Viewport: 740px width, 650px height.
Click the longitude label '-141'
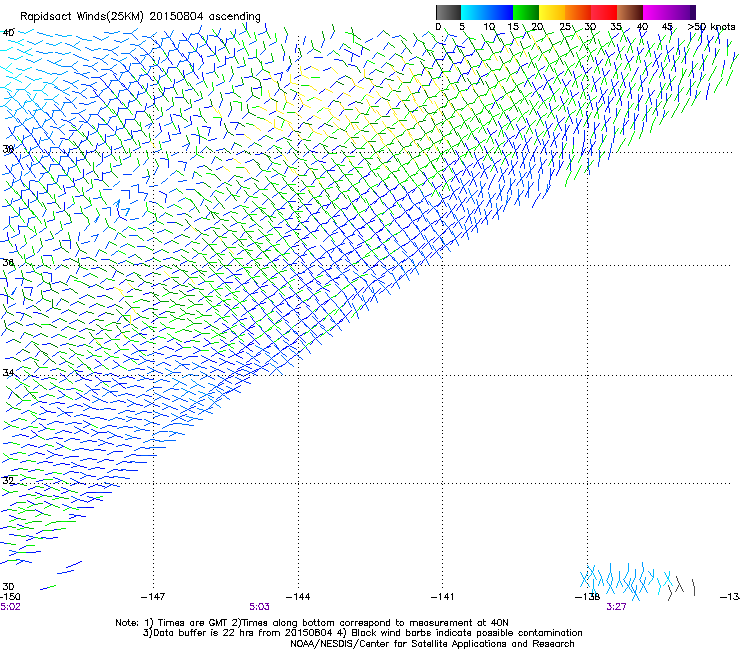click(442, 597)
